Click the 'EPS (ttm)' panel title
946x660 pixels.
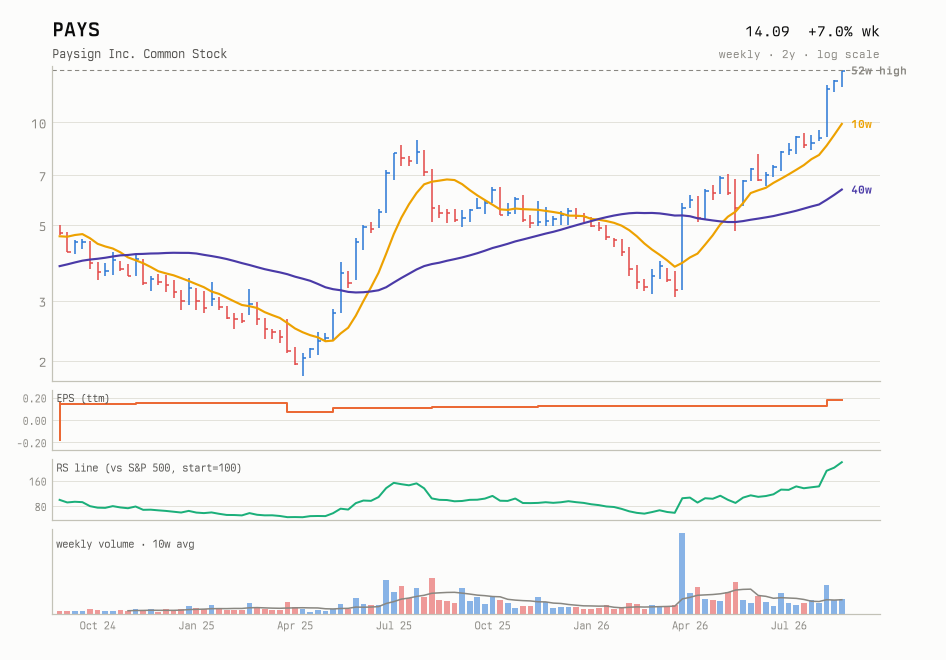pos(83,398)
